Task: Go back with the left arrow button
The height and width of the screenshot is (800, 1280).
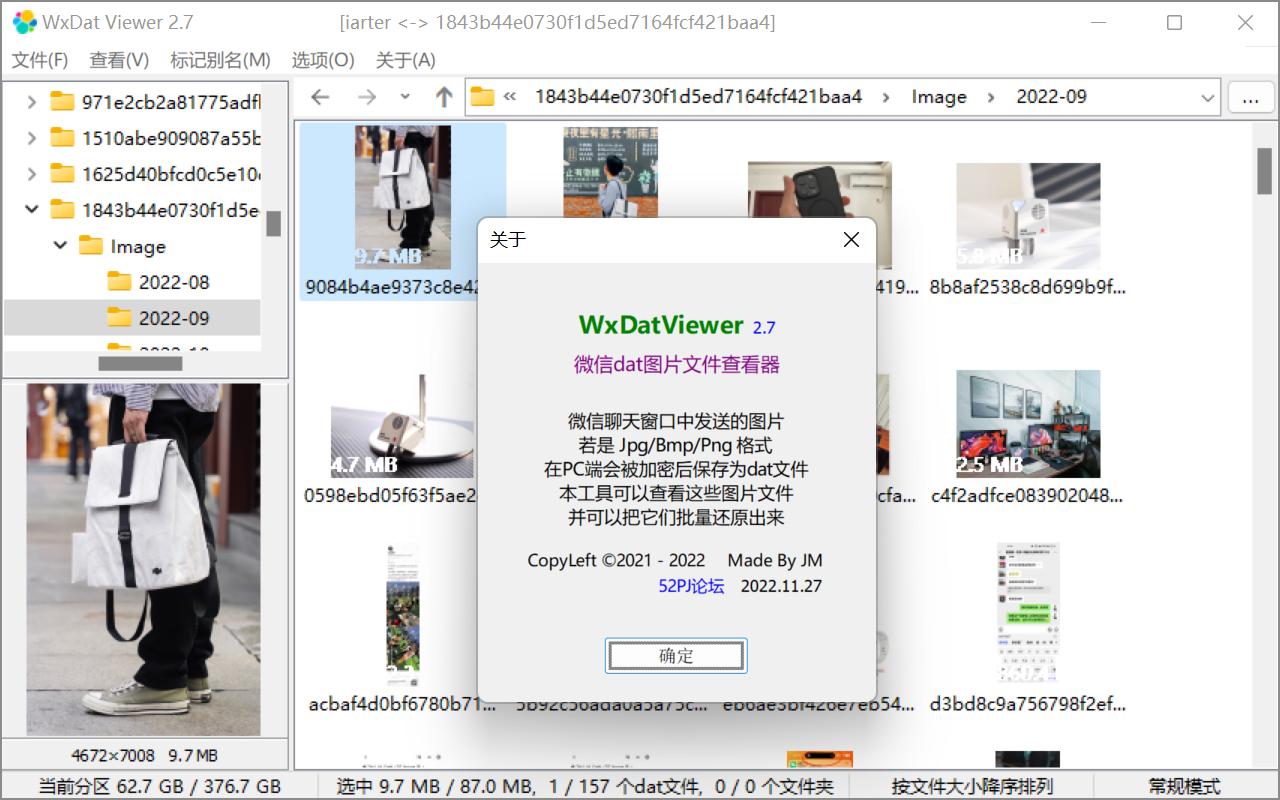Action: pos(320,97)
